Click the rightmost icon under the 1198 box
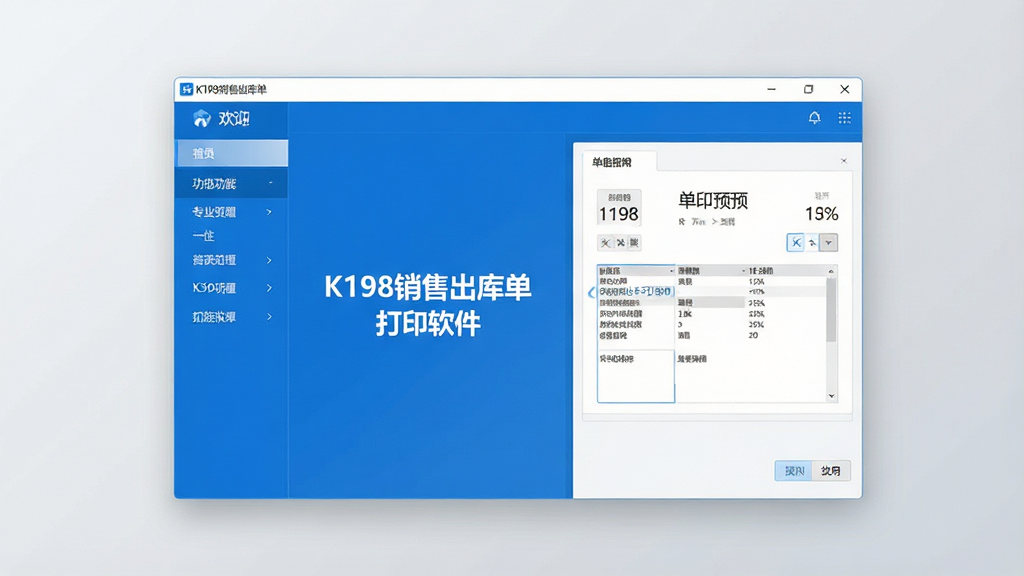Image resolution: width=1024 pixels, height=576 pixels. point(634,243)
